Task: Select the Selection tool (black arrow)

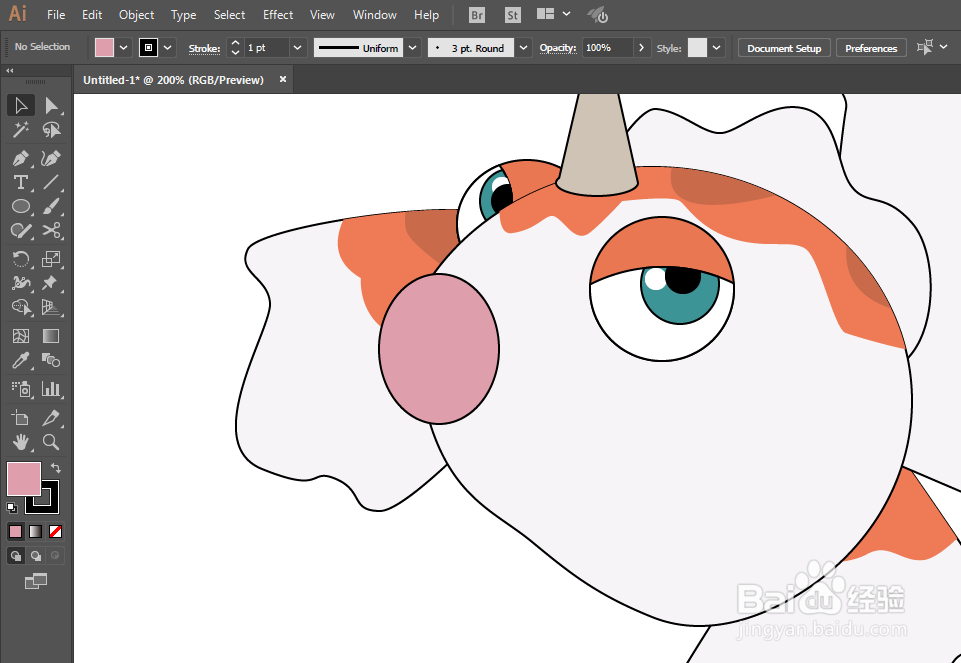Action: (x=21, y=105)
